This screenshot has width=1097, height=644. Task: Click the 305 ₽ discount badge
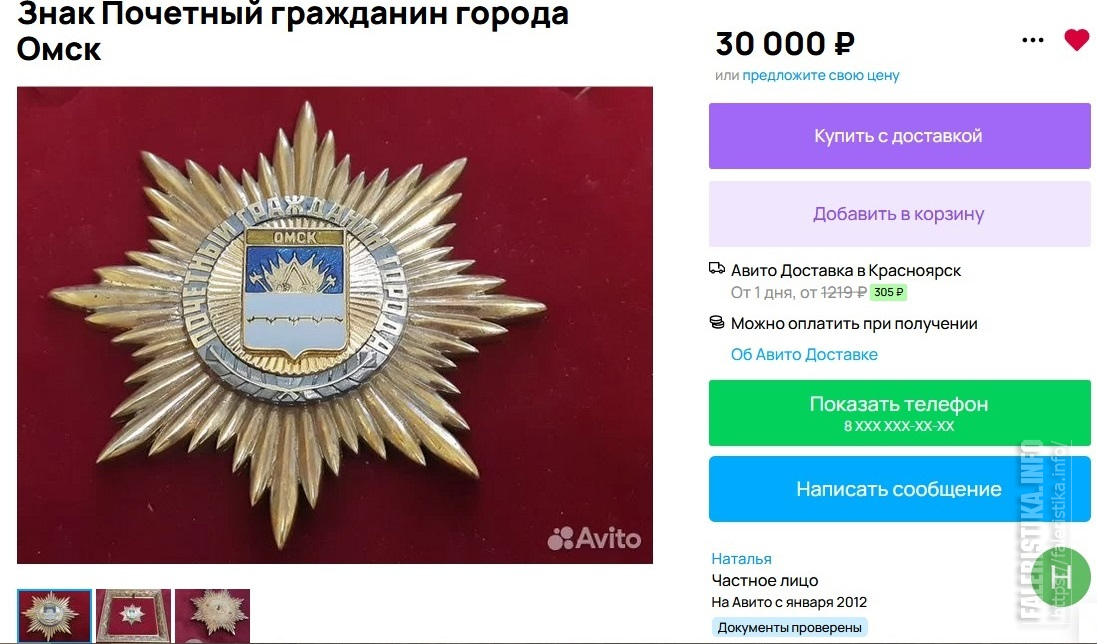pos(889,292)
